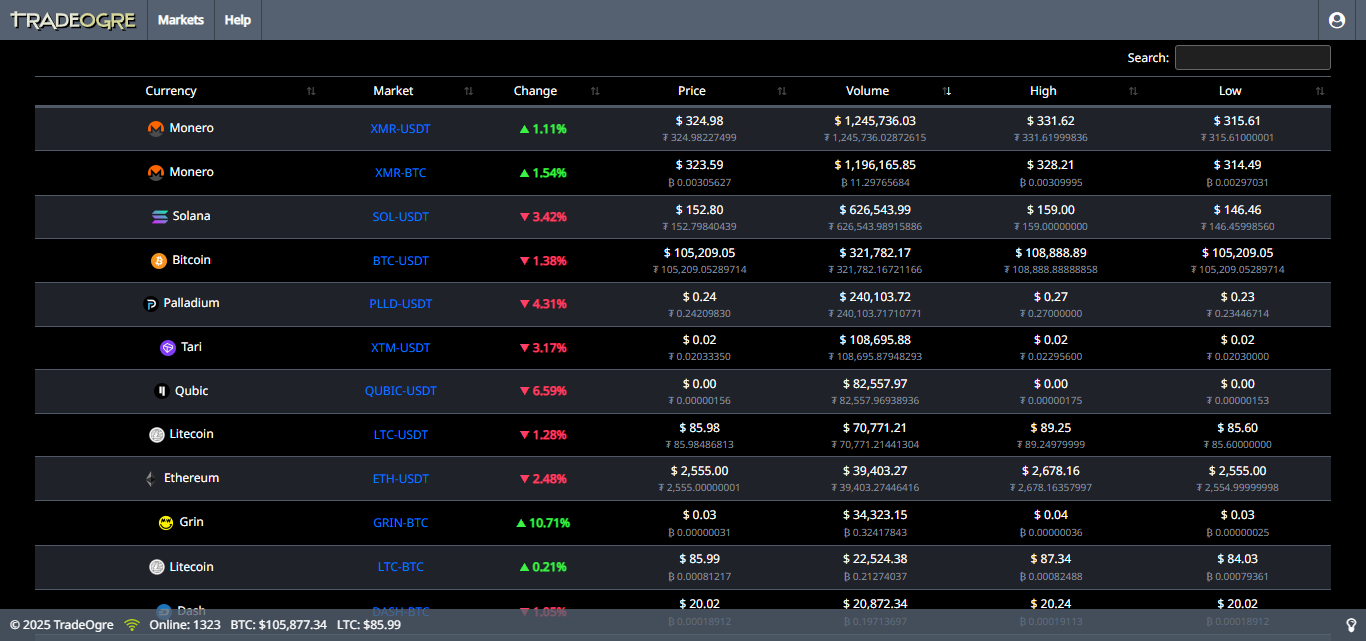Image resolution: width=1366 pixels, height=641 pixels.
Task: Sort table by Currency column arrows
Action: tap(311, 91)
